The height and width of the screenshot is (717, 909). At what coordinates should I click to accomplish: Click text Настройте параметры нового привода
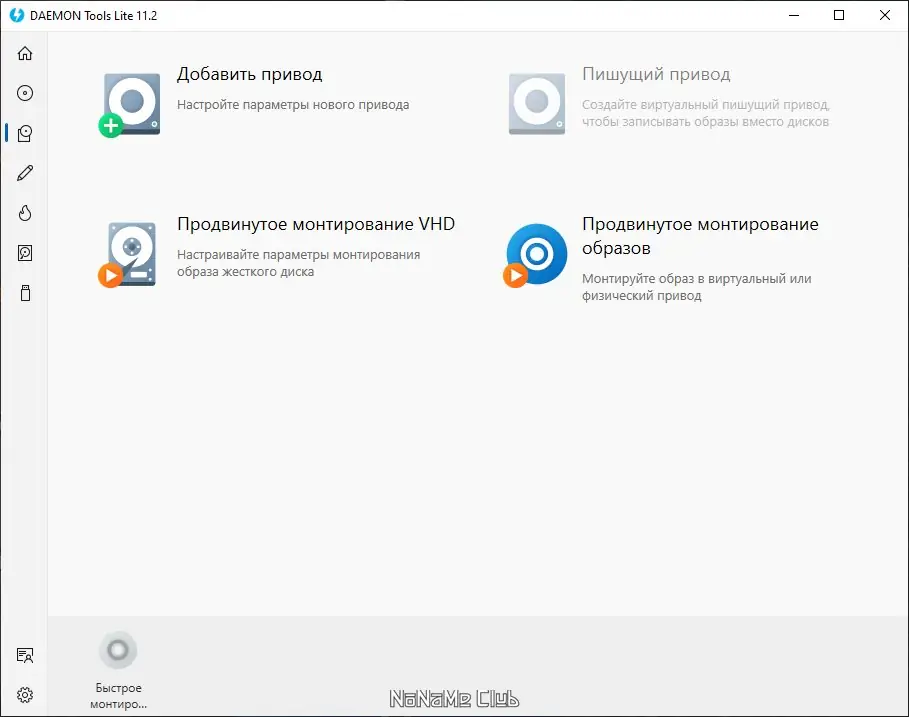(293, 105)
